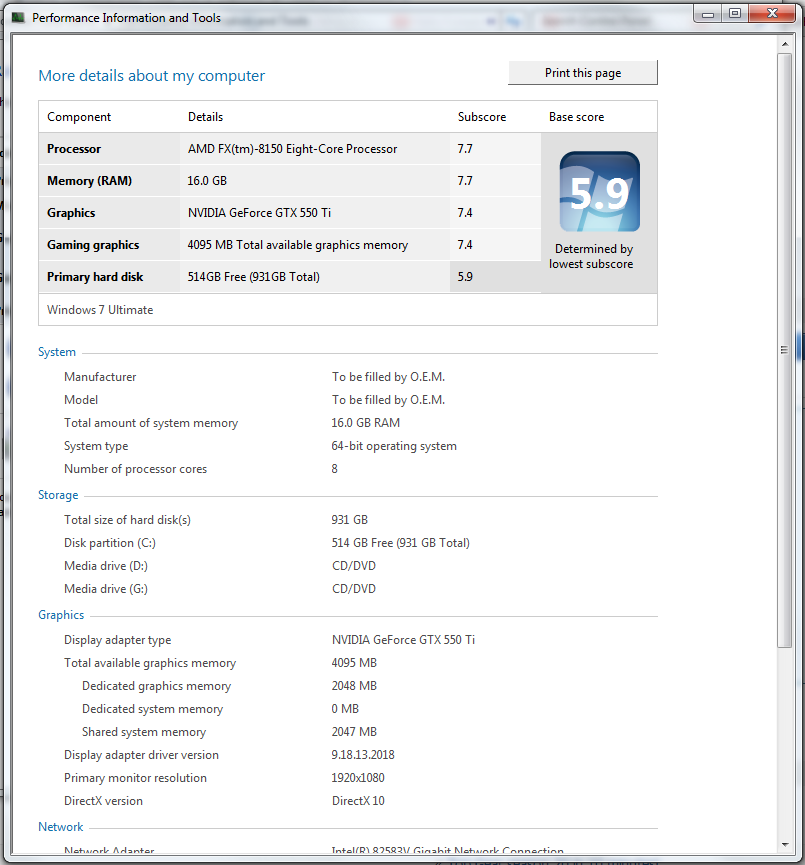The image size is (805, 865).
Task: Maximize the Performance Information window
Action: pyautogui.click(x=735, y=14)
